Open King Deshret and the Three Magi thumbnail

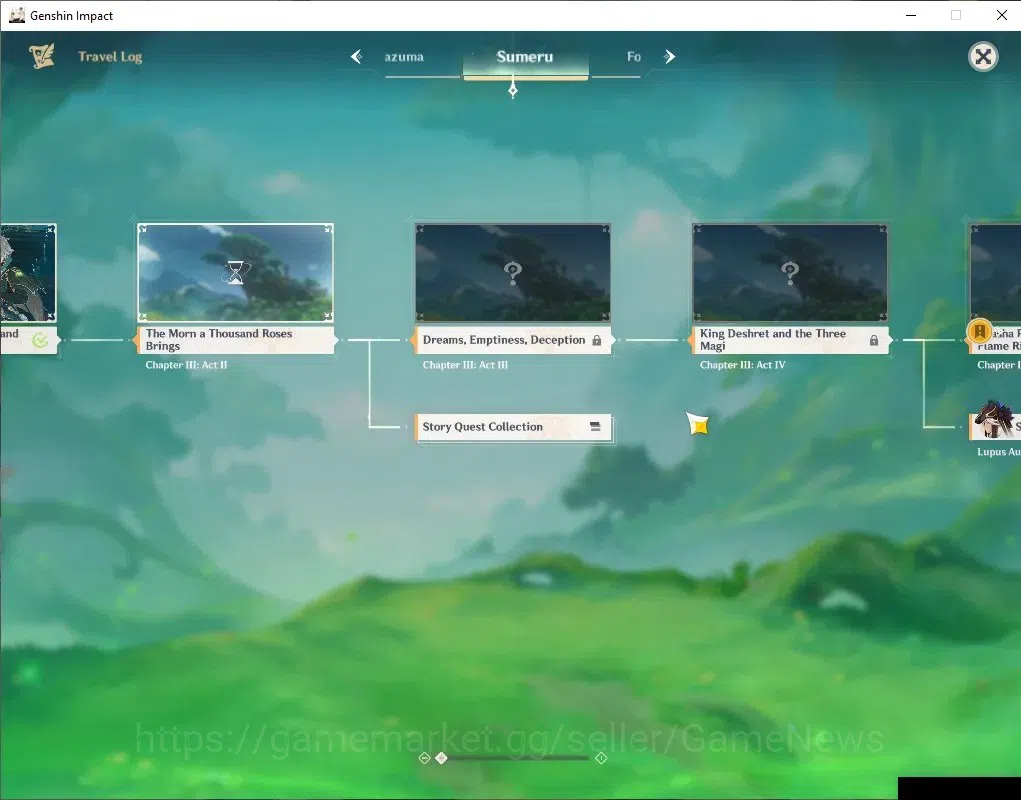pos(790,273)
